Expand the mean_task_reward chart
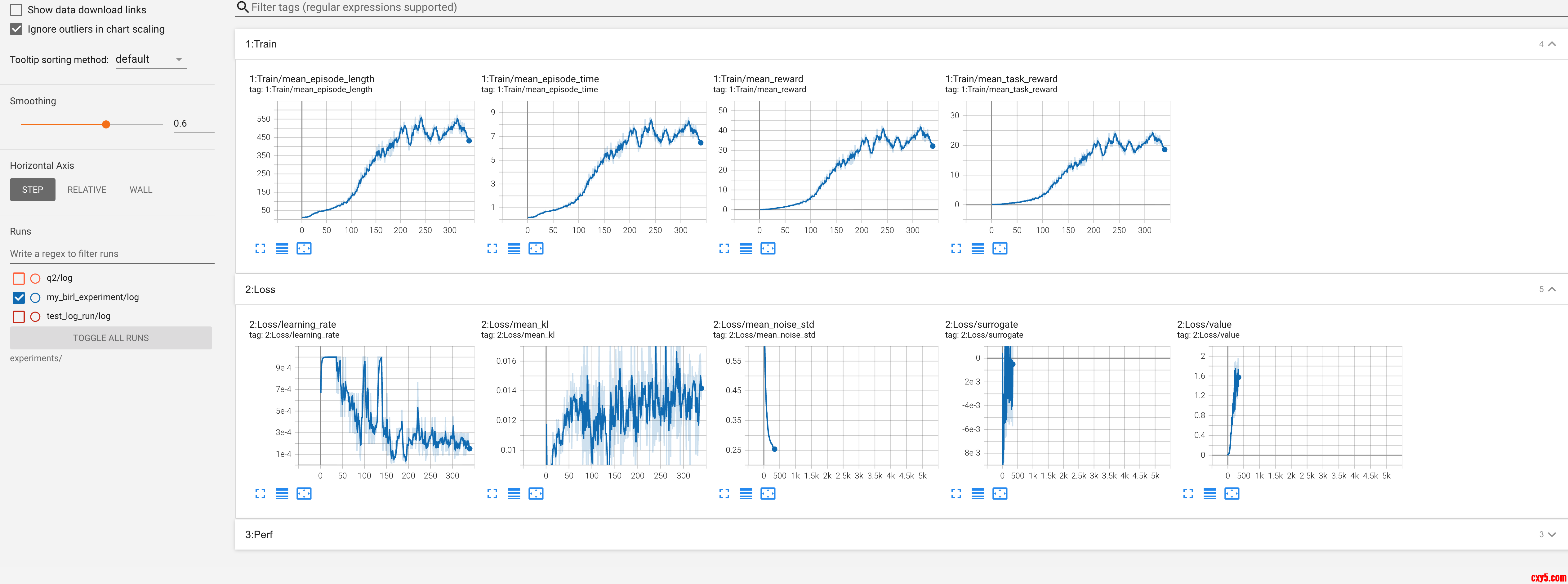1568x584 pixels. (x=955, y=249)
